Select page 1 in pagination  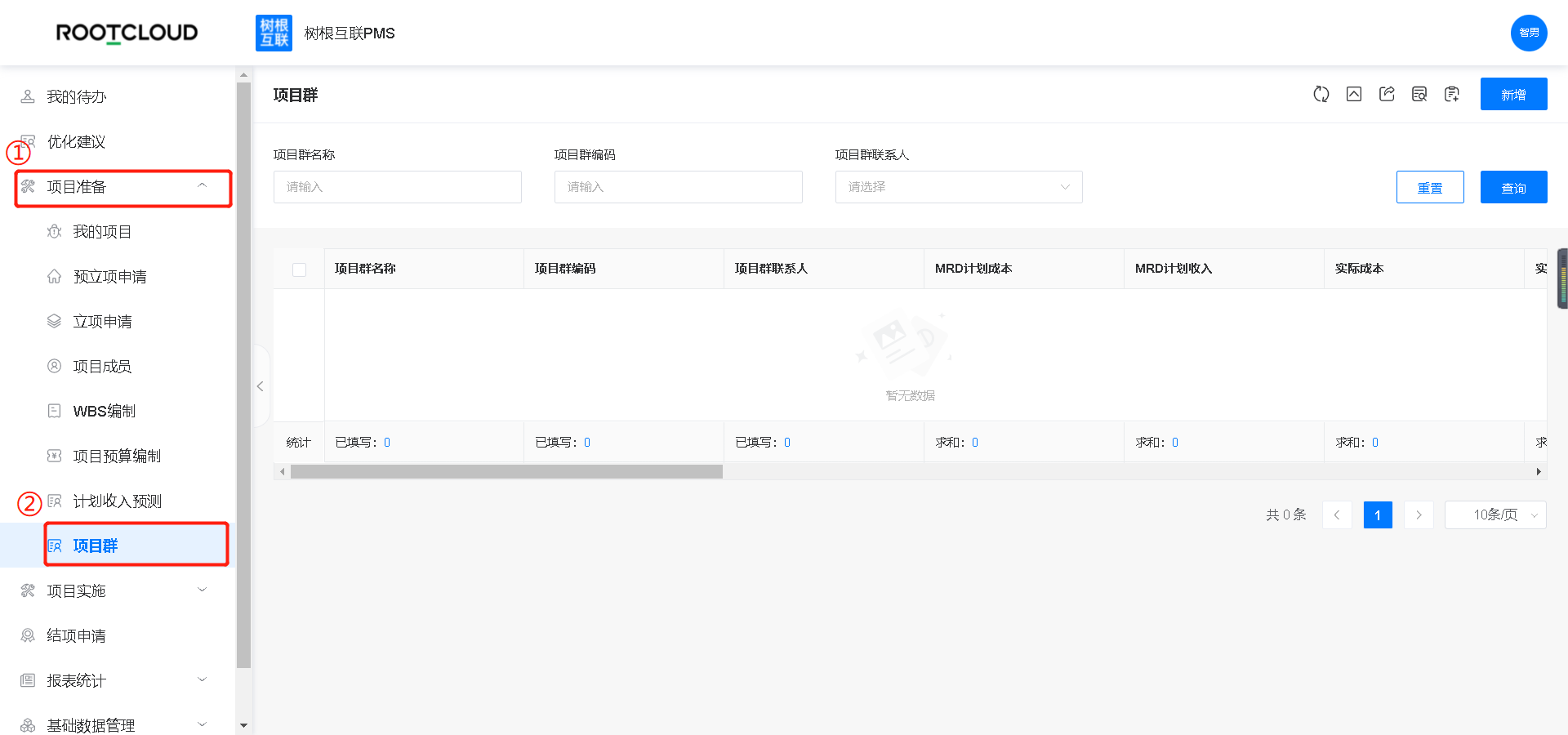click(1378, 514)
